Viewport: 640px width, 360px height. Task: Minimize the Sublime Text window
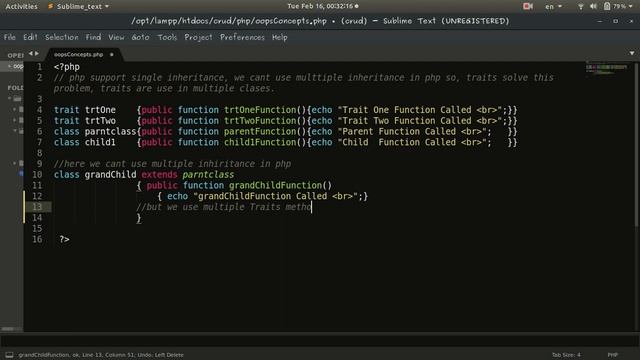(600, 21)
